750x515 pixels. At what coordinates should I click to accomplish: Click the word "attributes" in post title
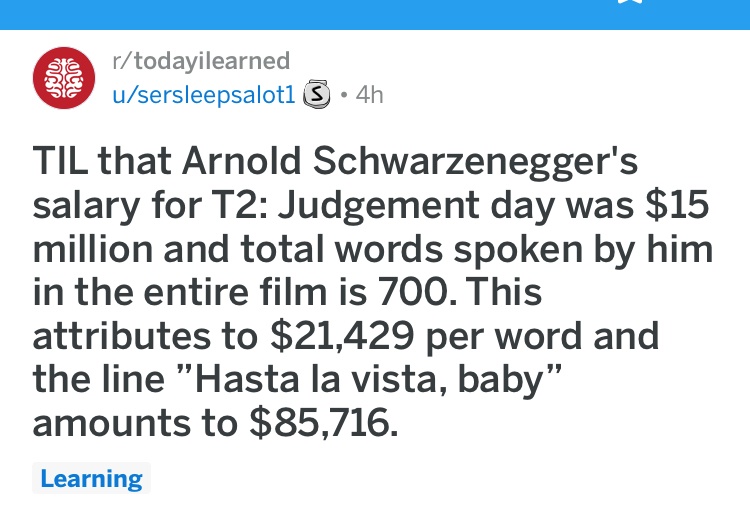tap(121, 336)
